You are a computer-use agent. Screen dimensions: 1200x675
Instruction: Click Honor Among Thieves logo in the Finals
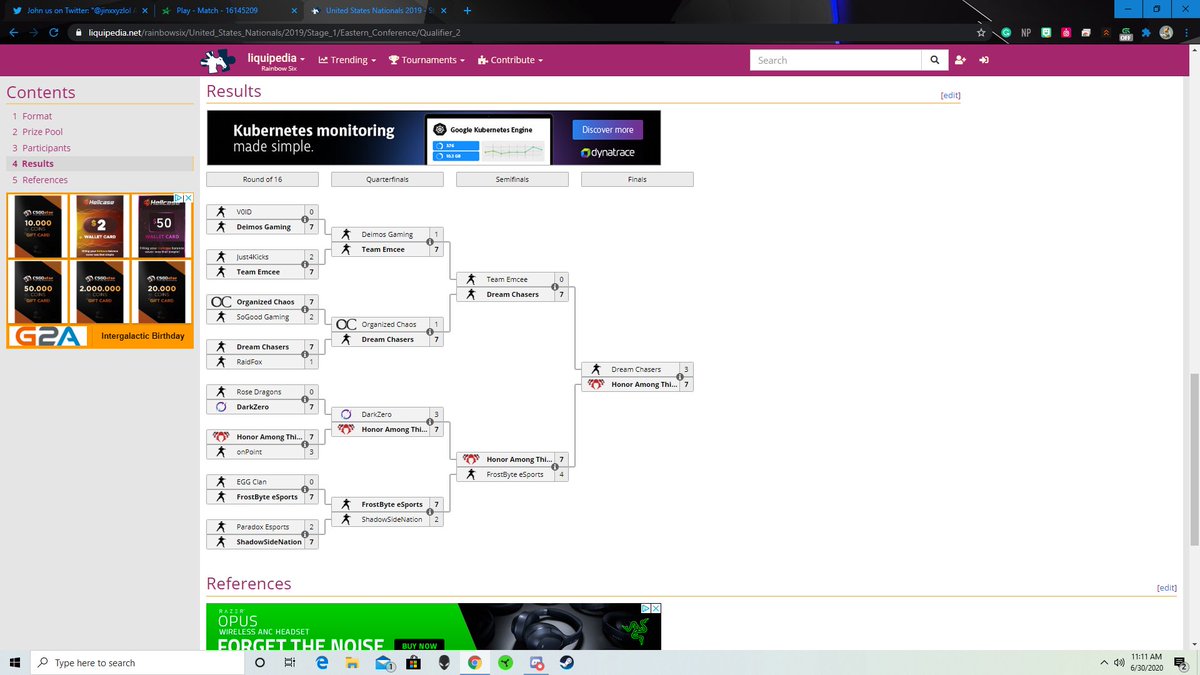596,384
